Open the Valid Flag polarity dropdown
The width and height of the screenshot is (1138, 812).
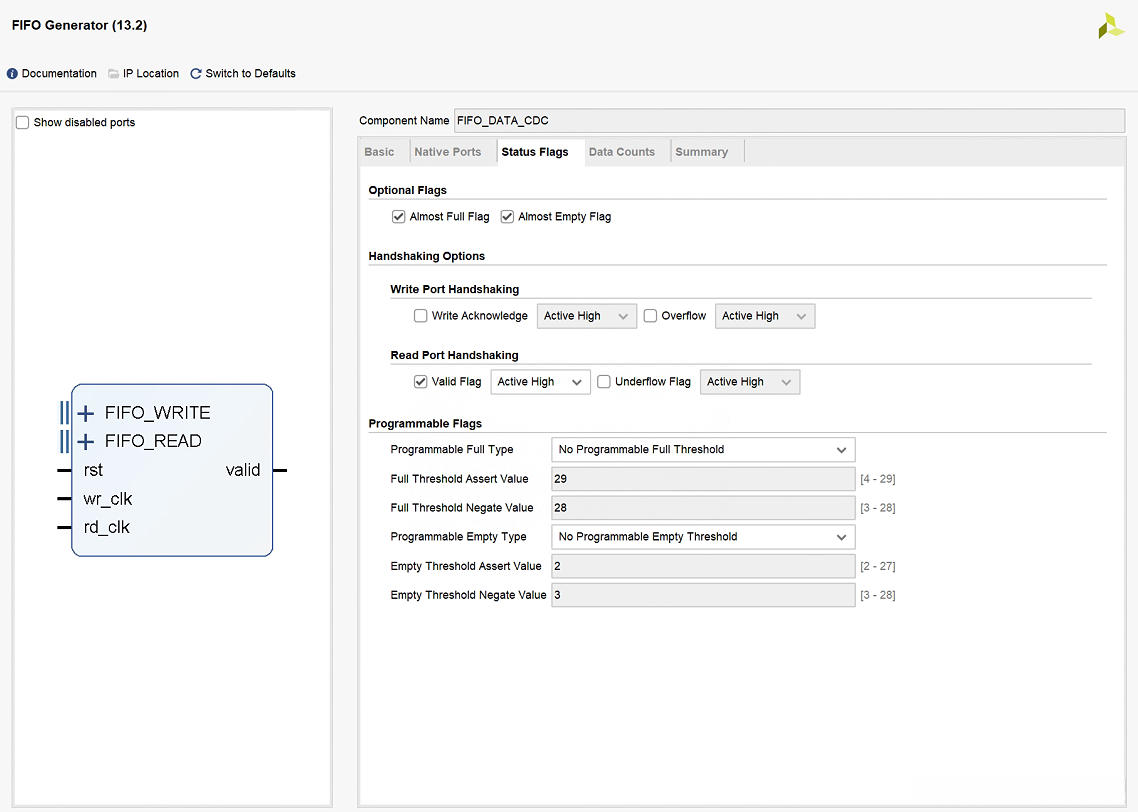click(x=540, y=382)
